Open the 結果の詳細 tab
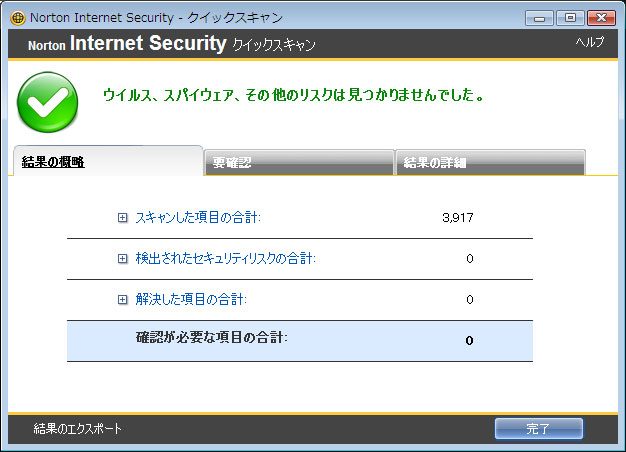626x452 pixels. pos(490,163)
